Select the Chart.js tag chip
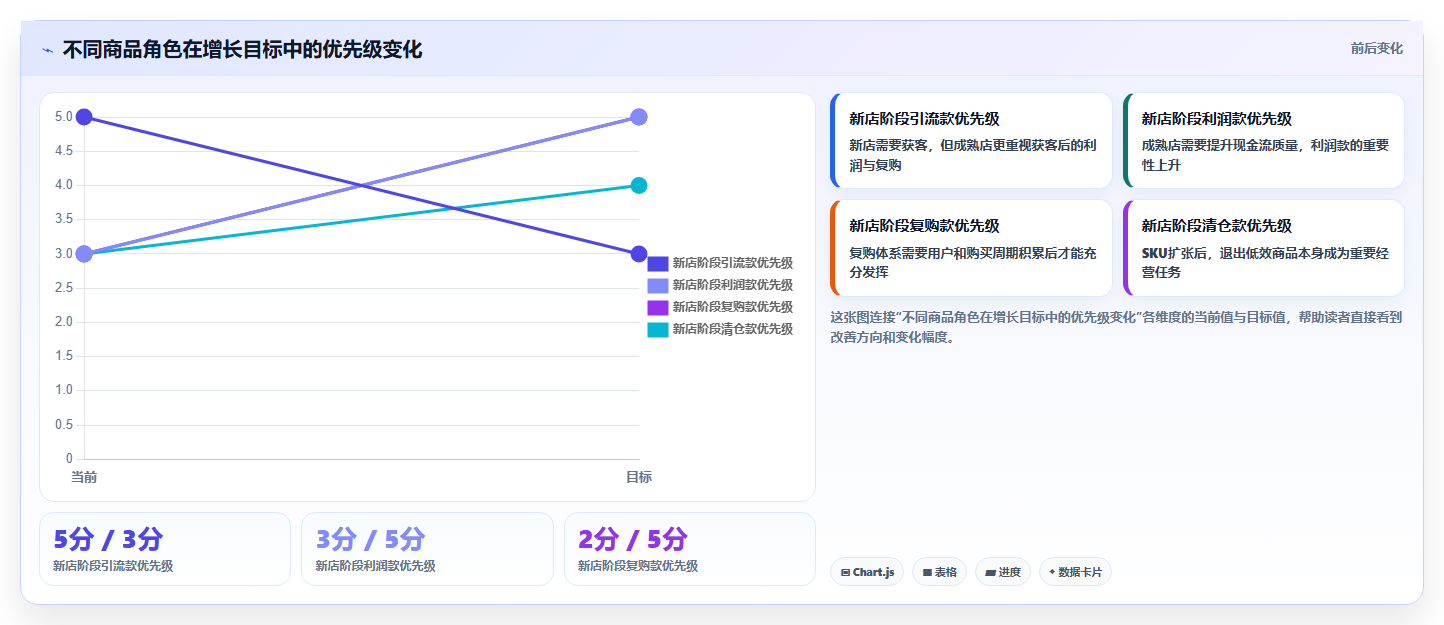 pyautogui.click(x=867, y=572)
